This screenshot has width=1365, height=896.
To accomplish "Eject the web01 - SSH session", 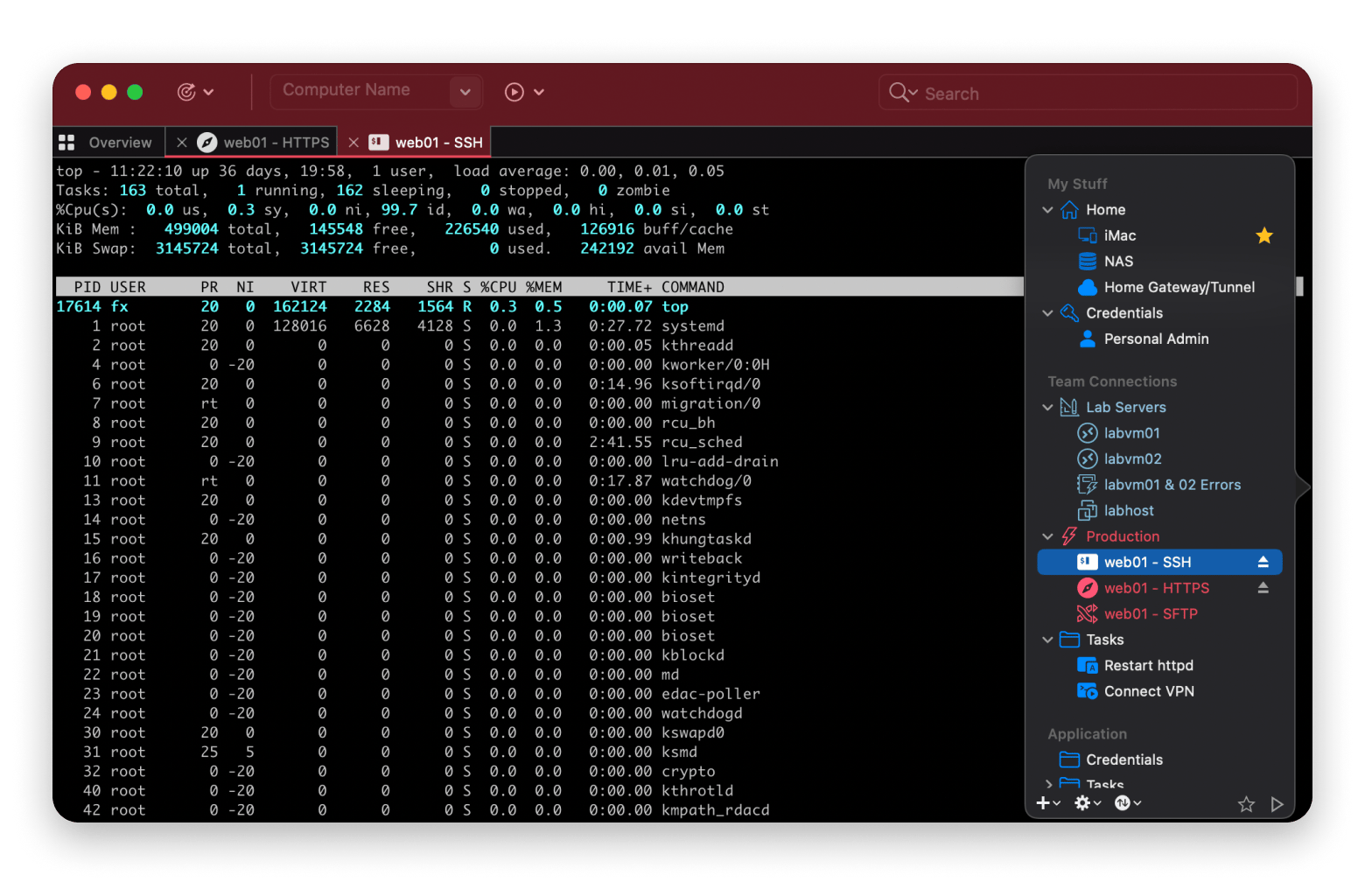I will (x=1263, y=562).
